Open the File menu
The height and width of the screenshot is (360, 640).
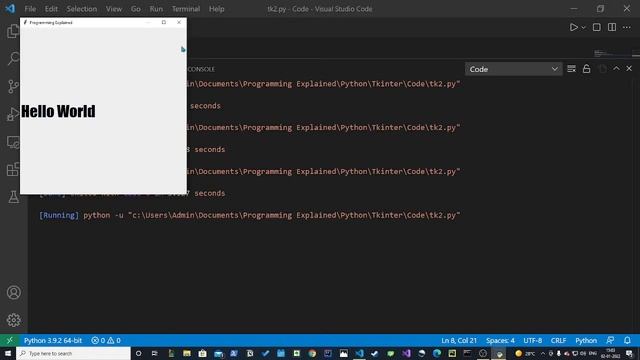(30, 9)
